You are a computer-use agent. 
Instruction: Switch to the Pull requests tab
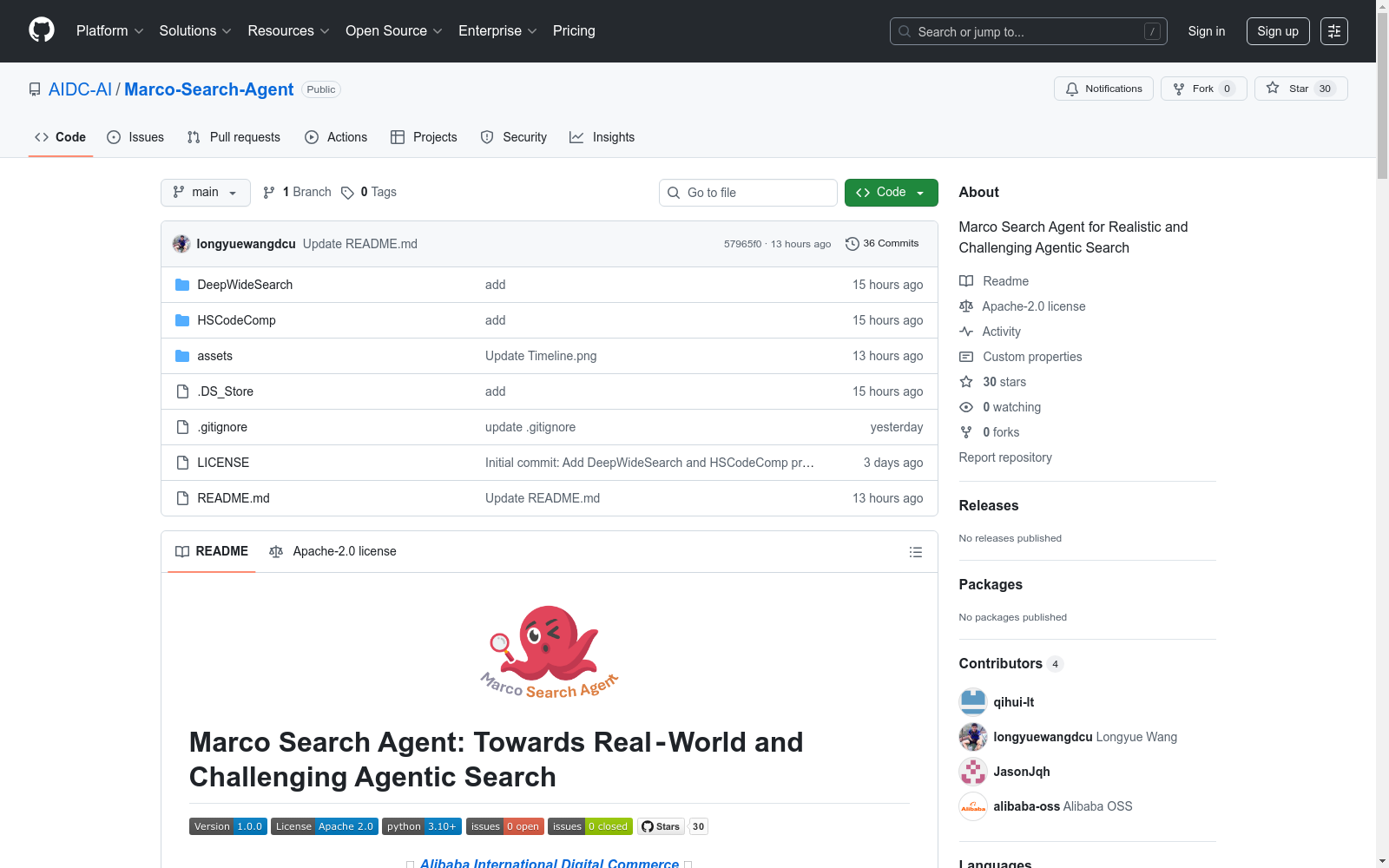pyautogui.click(x=234, y=137)
